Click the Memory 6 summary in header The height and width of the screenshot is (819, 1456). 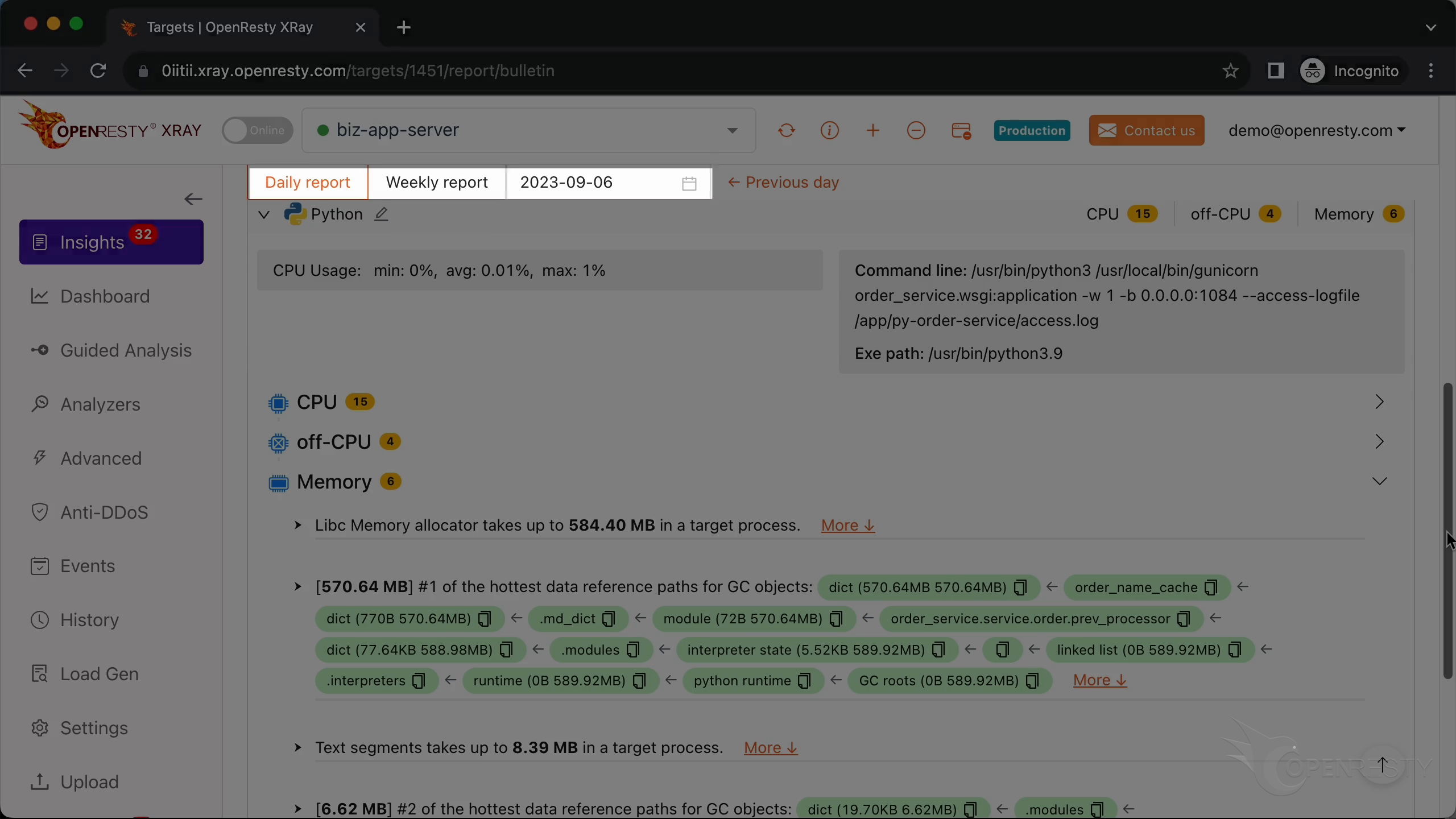point(1359,214)
